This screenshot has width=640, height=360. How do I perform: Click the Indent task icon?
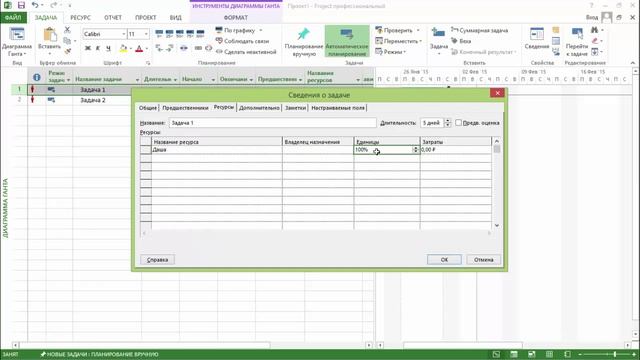coord(169,48)
